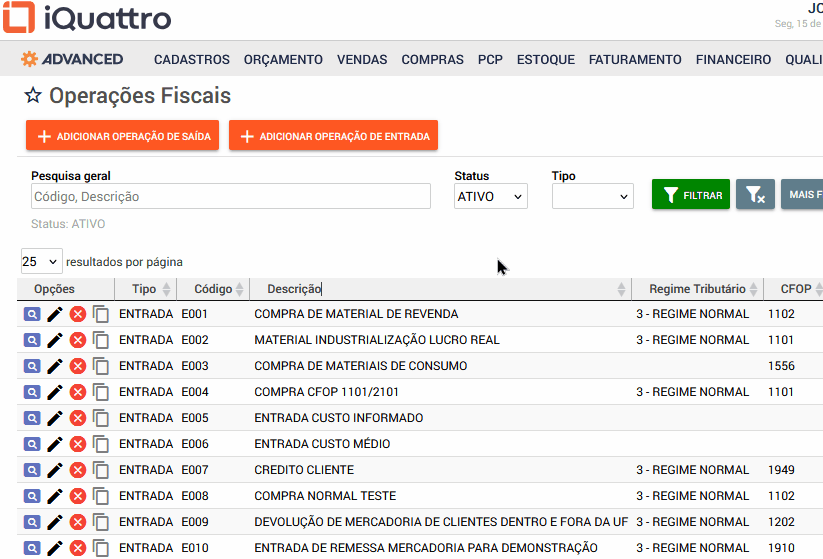
Task: Delete operation E003 using red X
Action: tap(78, 366)
